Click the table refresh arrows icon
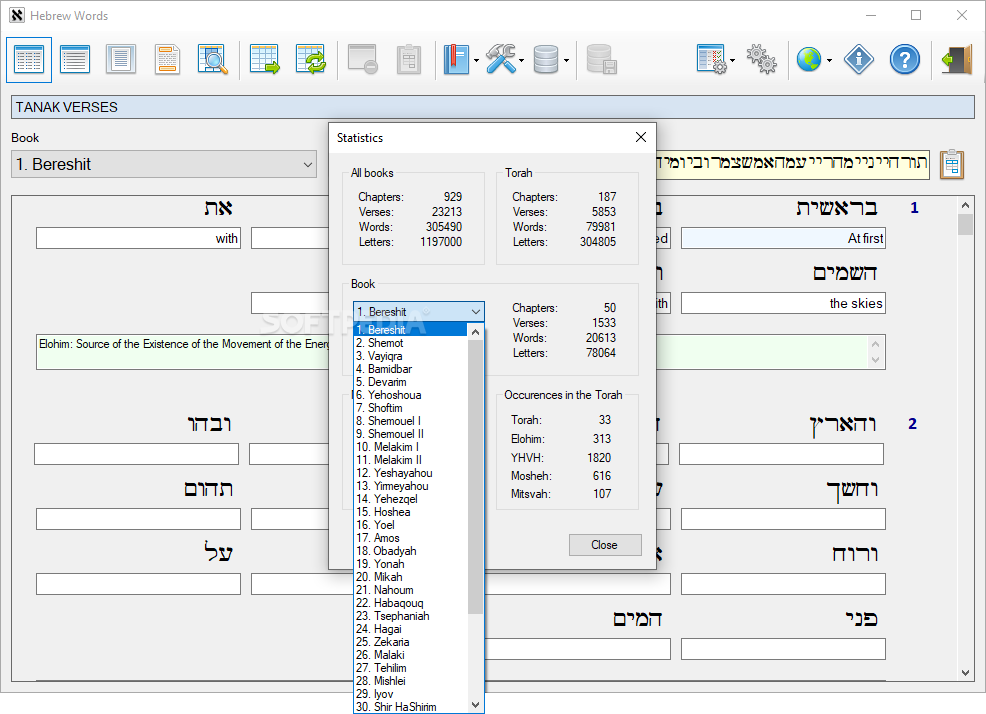 pos(311,60)
